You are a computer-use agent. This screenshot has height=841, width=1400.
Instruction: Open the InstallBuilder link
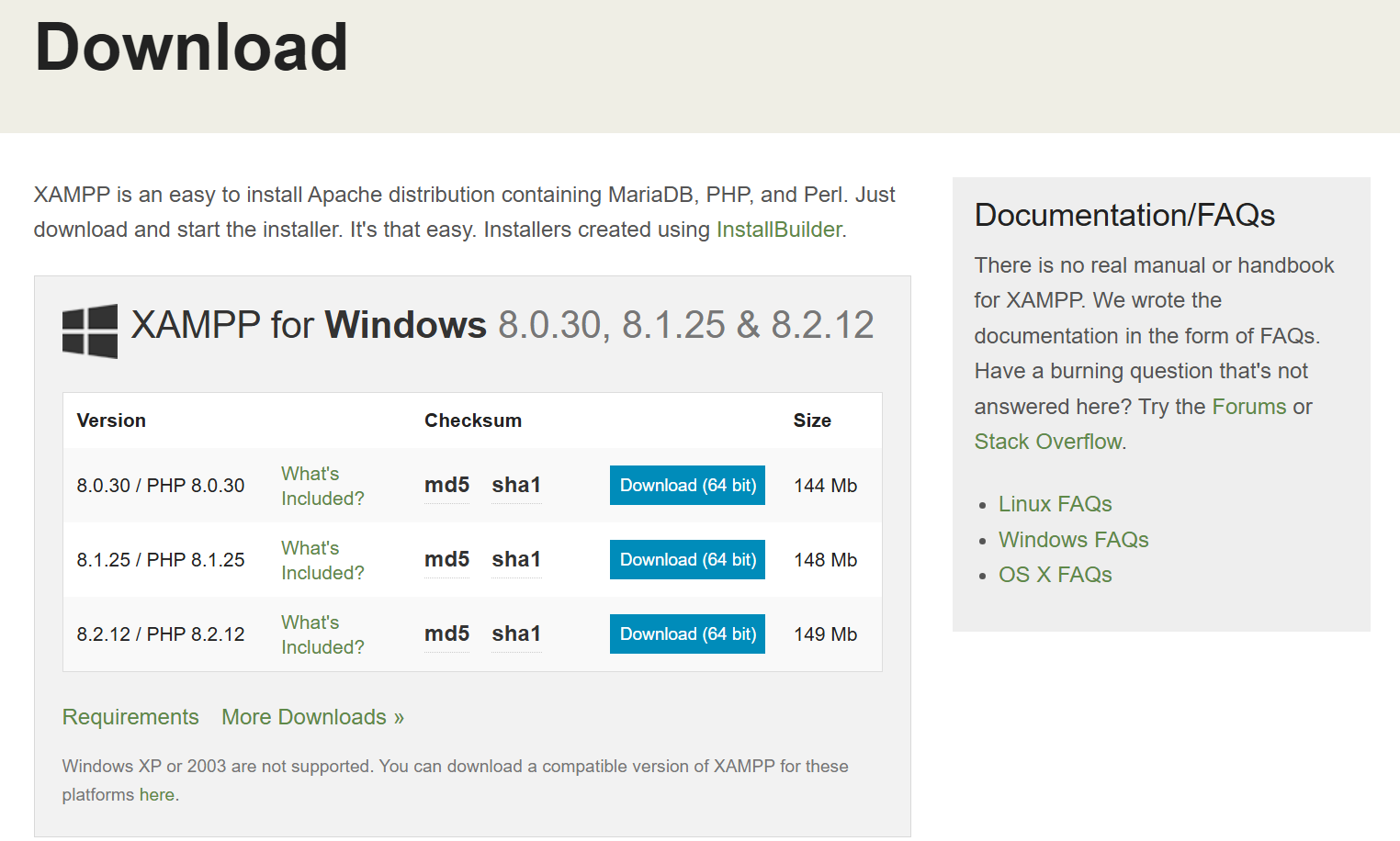click(x=779, y=230)
